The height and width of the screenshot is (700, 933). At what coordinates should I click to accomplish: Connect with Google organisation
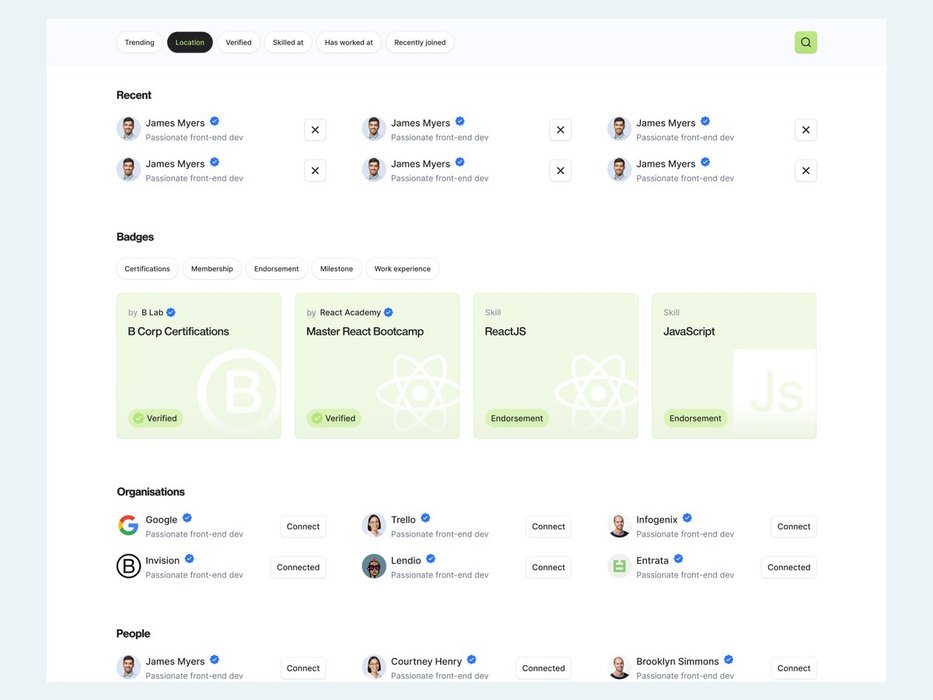[x=303, y=526]
